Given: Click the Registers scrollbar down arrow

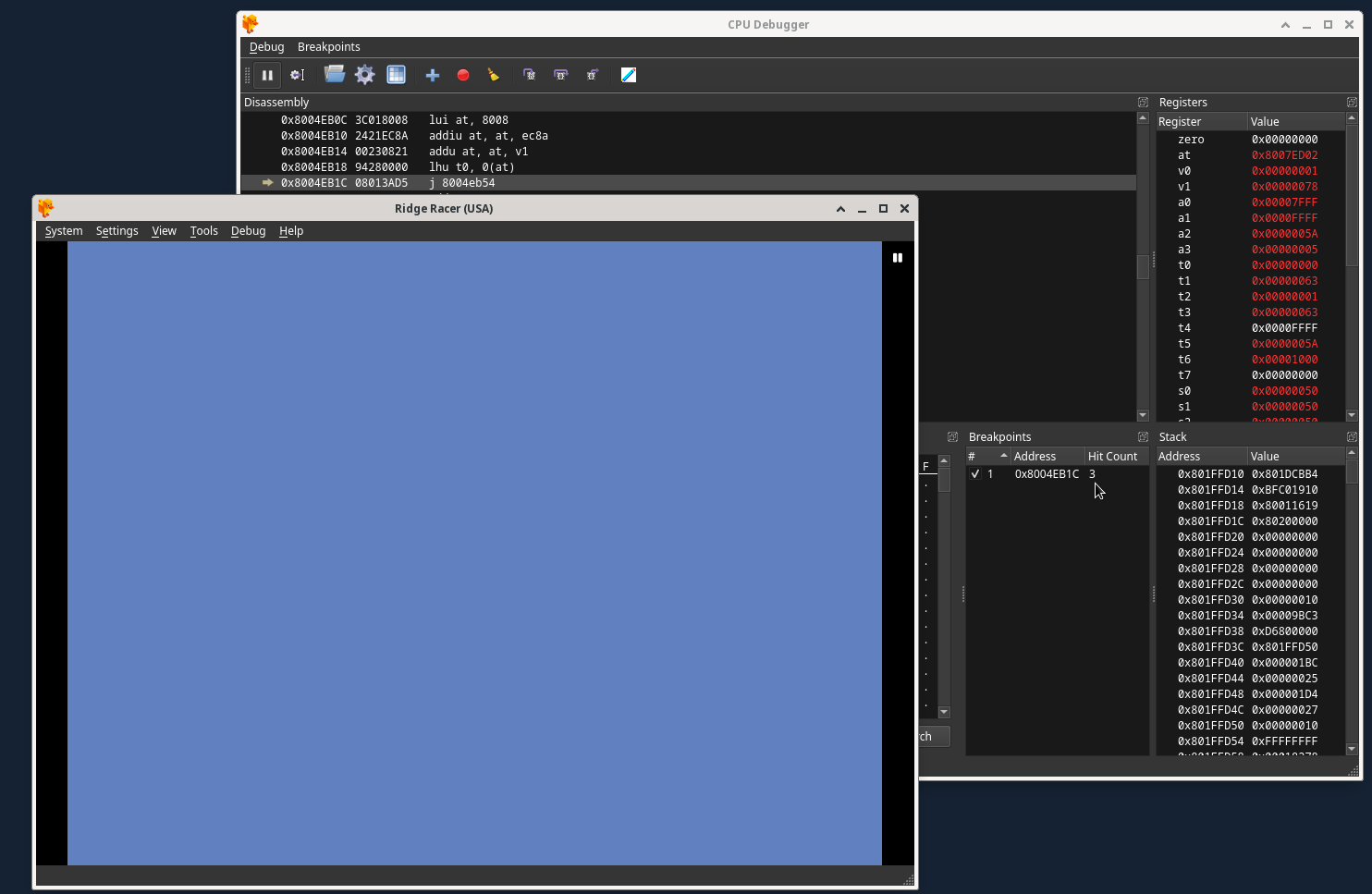Looking at the screenshot, I should [1352, 415].
